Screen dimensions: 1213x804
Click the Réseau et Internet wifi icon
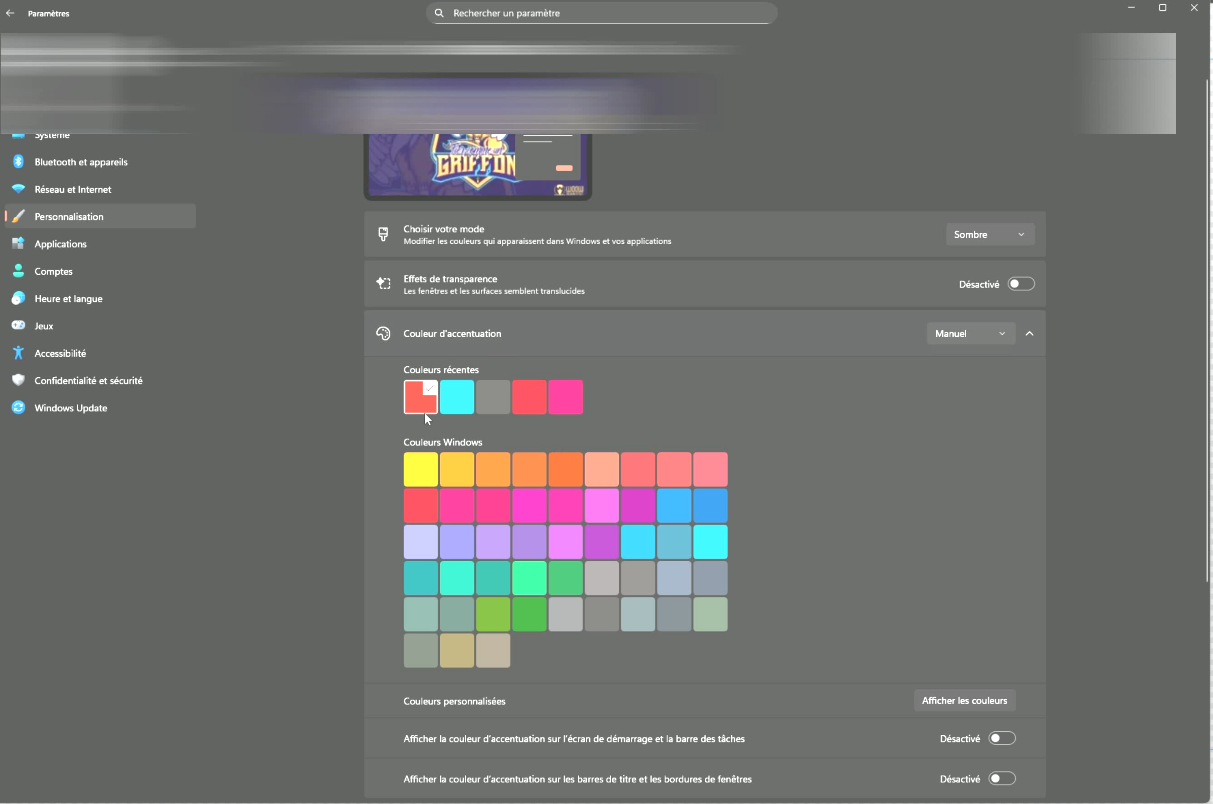[18, 189]
